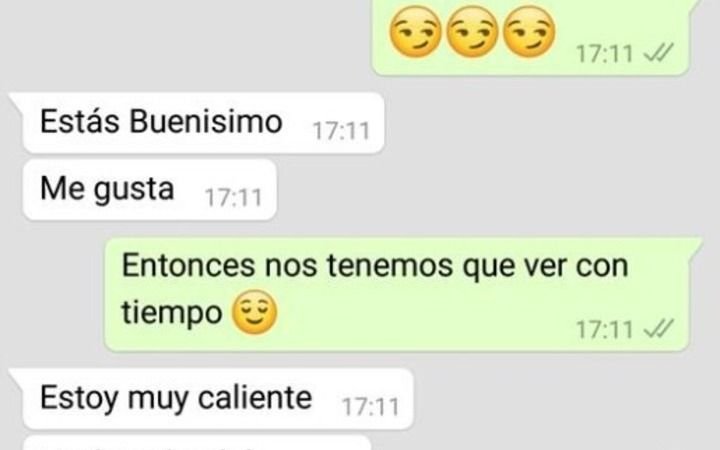Click the 17:11 timestamp beside 'Me gusta'
The width and height of the screenshot is (720, 450).
coord(233,198)
